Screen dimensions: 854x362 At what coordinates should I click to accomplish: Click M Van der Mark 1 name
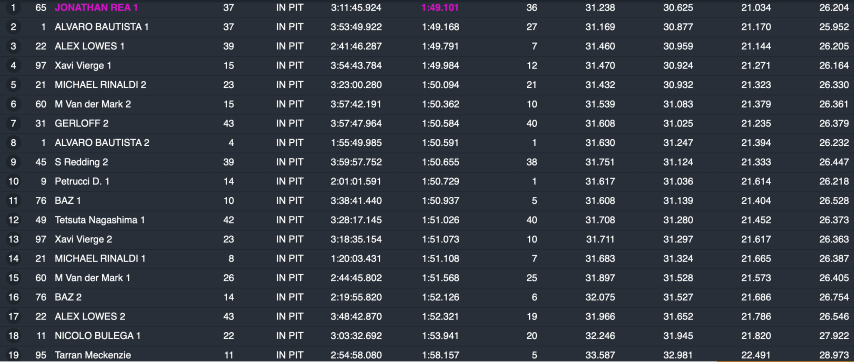pos(93,278)
